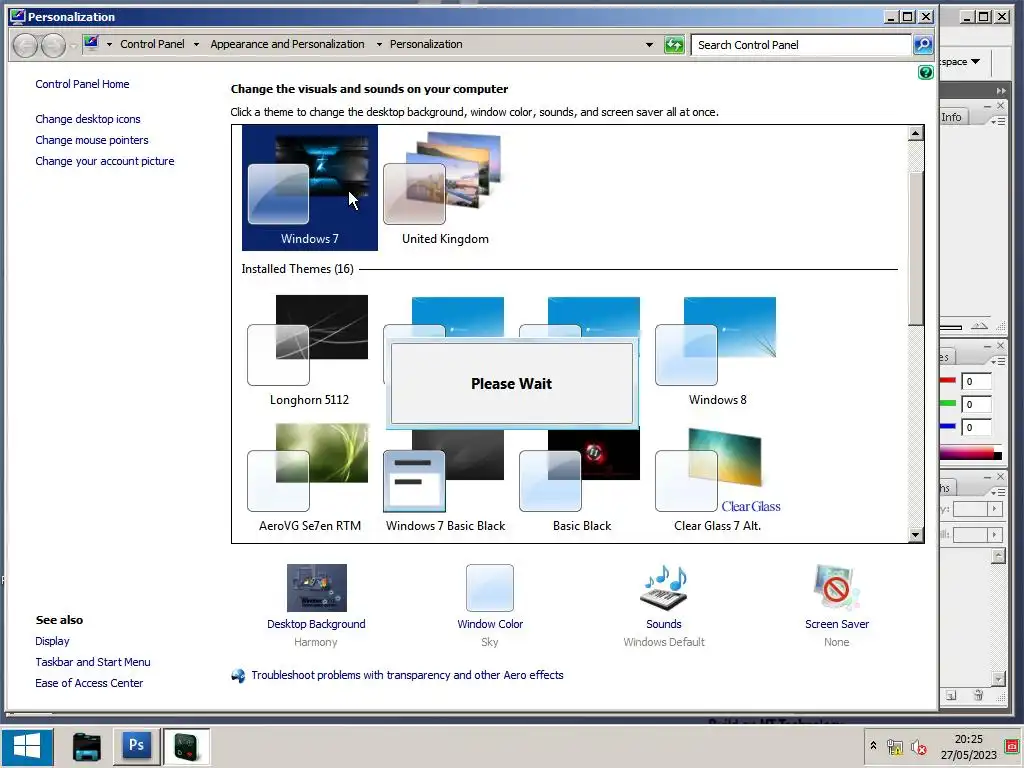Click the Photoshop blue channel value field
Viewport: 1024px width, 768px height.
point(976,427)
